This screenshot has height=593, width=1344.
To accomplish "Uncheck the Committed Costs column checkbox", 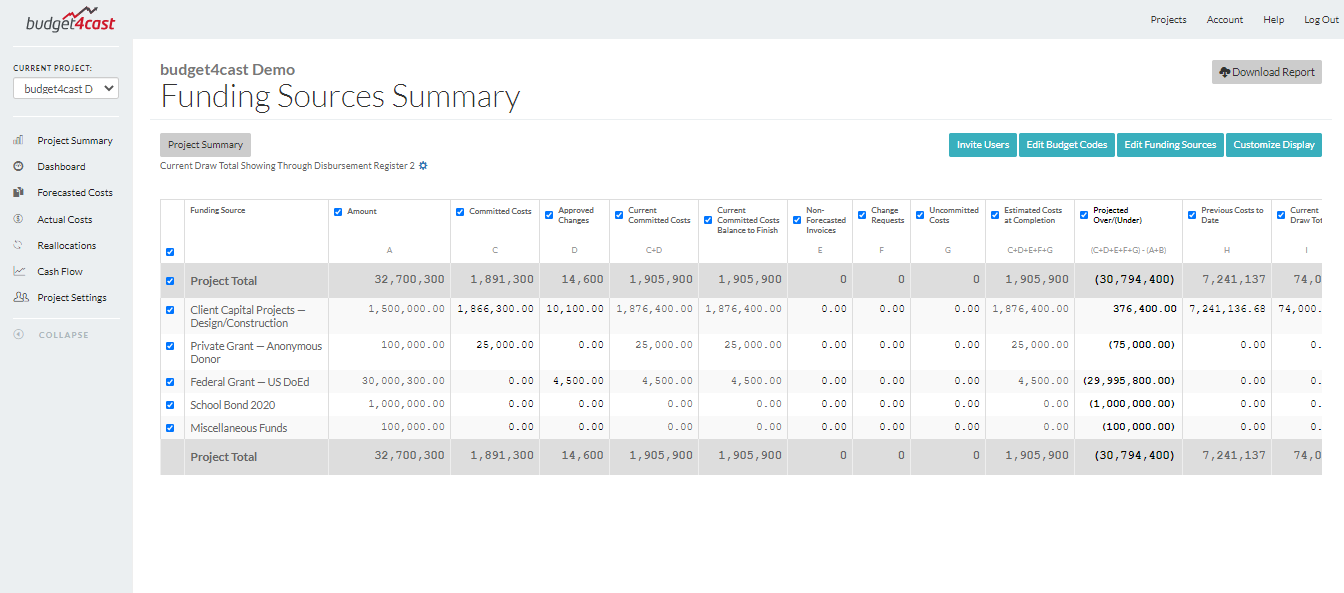I will pyautogui.click(x=460, y=212).
